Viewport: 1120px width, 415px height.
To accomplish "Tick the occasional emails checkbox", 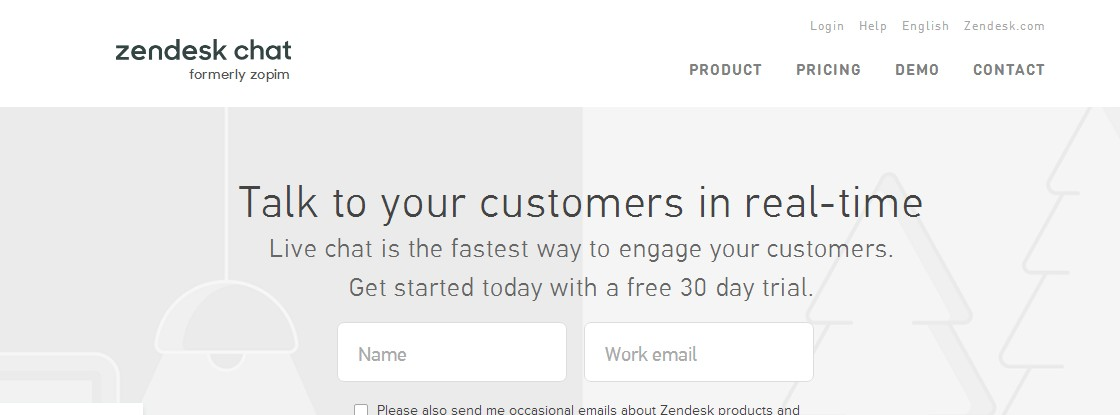I will click(x=361, y=410).
